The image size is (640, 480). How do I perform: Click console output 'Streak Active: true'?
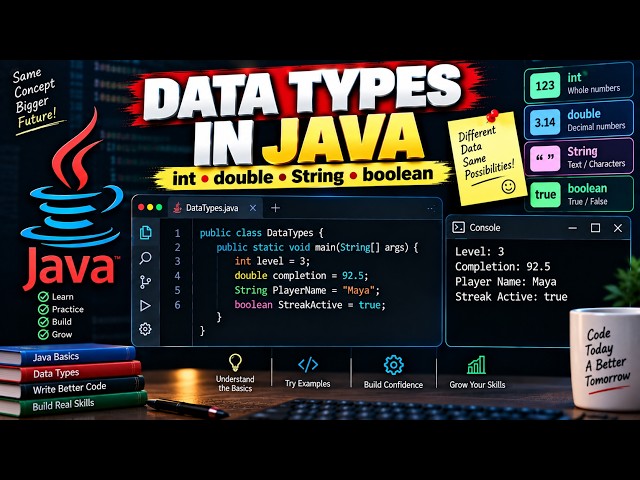point(511,297)
